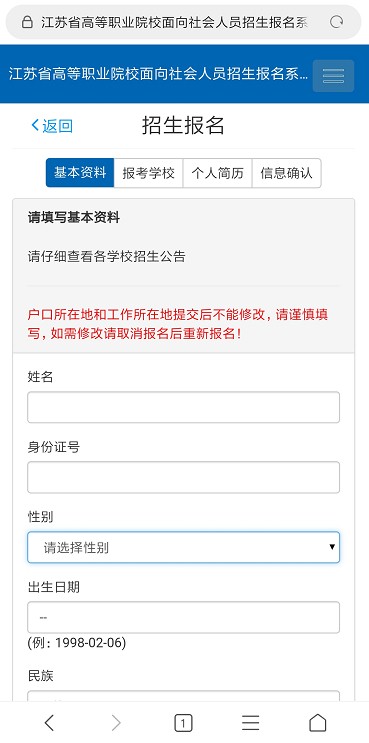Screen dimensions: 369x743
Task: Go to browser home page icon
Action: click(x=317, y=723)
